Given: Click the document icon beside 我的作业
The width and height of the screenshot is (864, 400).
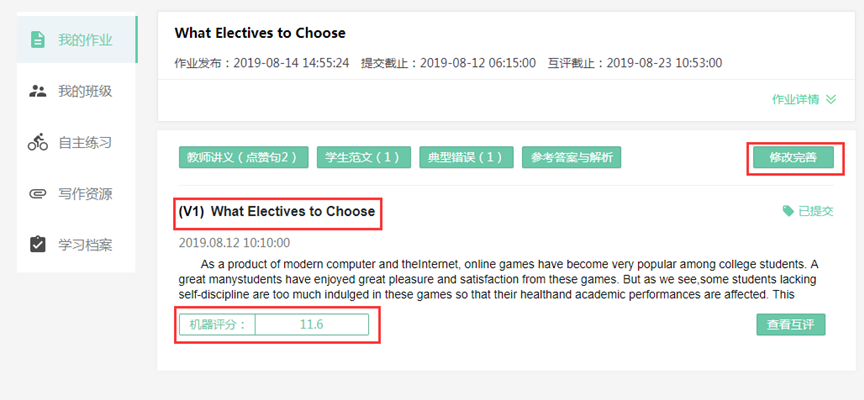Looking at the screenshot, I should (38, 40).
